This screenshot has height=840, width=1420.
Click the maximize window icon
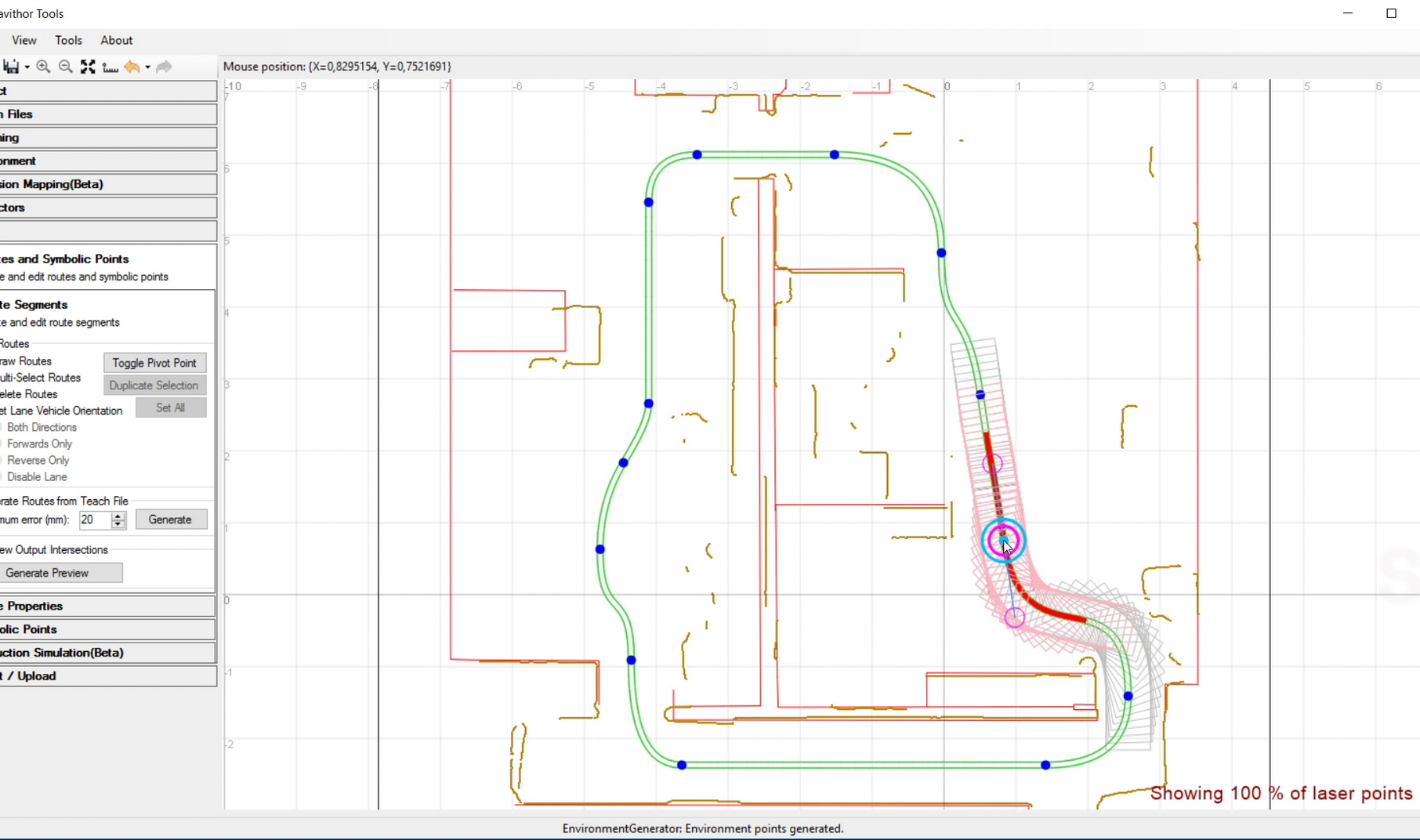tap(1392, 13)
